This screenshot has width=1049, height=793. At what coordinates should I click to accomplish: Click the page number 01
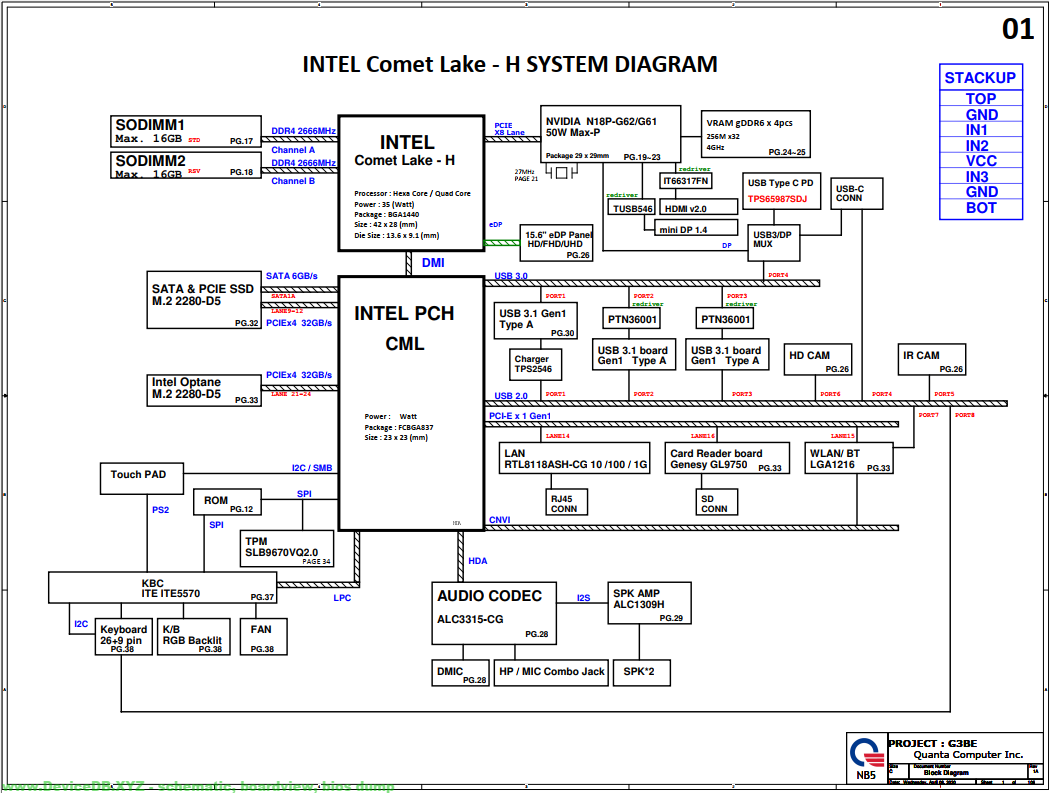pyautogui.click(x=1018, y=29)
